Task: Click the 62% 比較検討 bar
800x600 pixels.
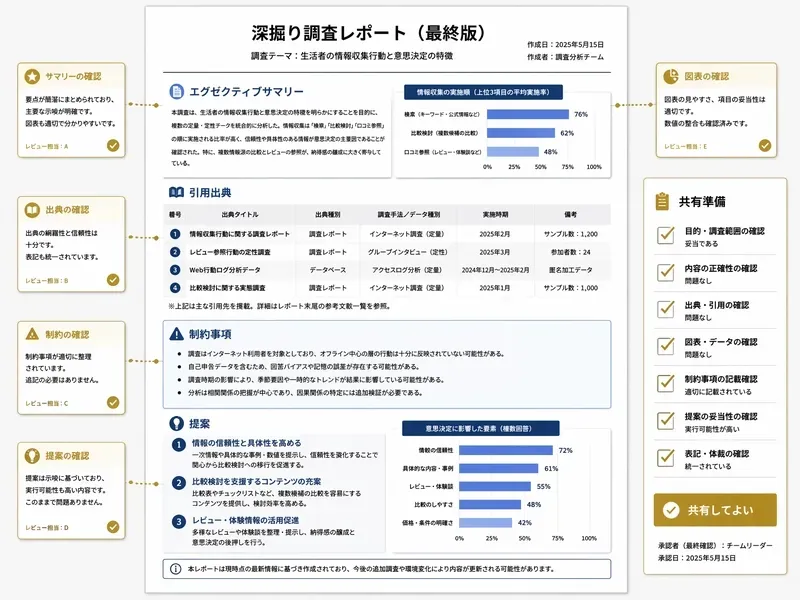Action: coord(521,133)
